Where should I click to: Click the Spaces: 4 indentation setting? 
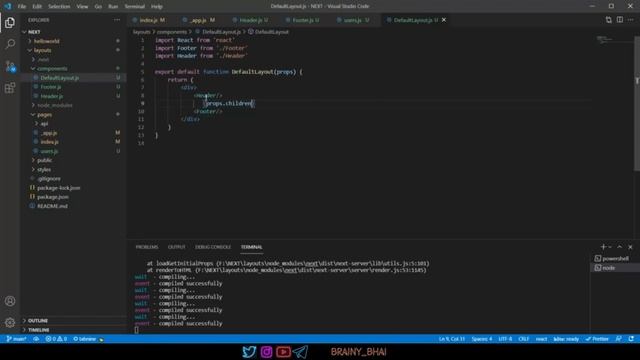pos(482,339)
